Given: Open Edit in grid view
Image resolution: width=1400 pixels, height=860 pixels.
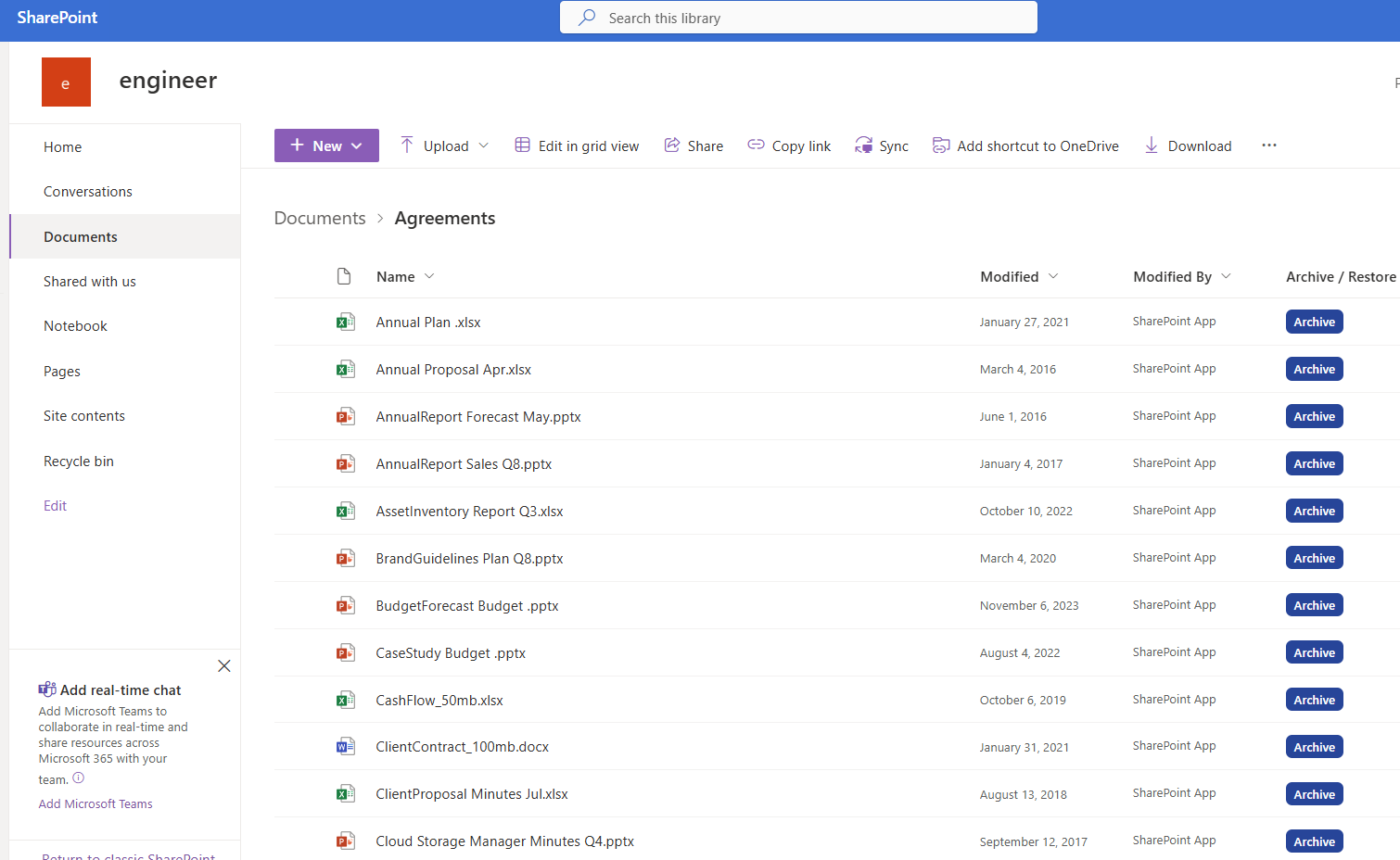Looking at the screenshot, I should tap(577, 146).
